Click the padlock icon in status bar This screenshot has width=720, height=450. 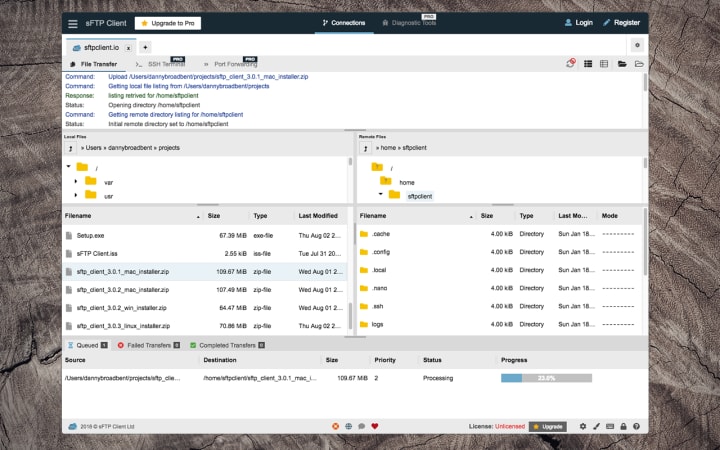[623, 426]
